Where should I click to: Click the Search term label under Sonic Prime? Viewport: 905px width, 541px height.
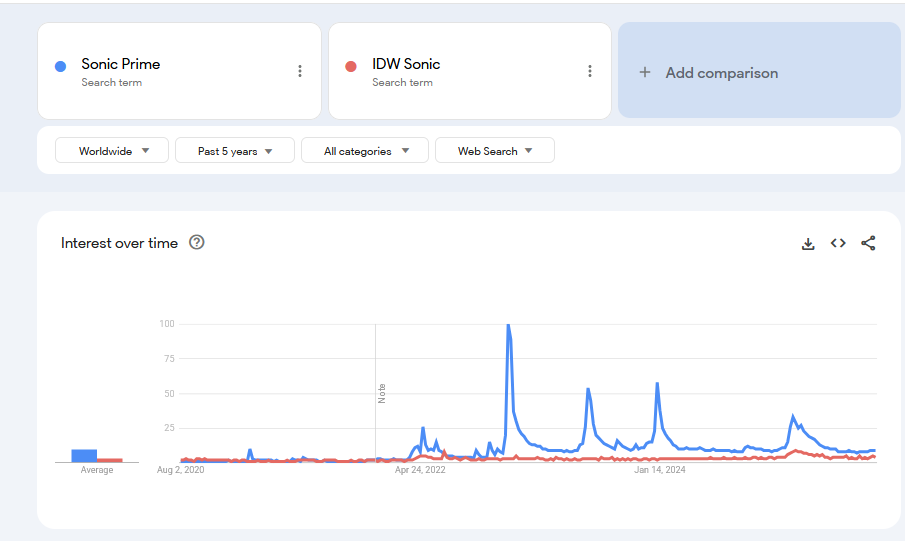(x=111, y=83)
